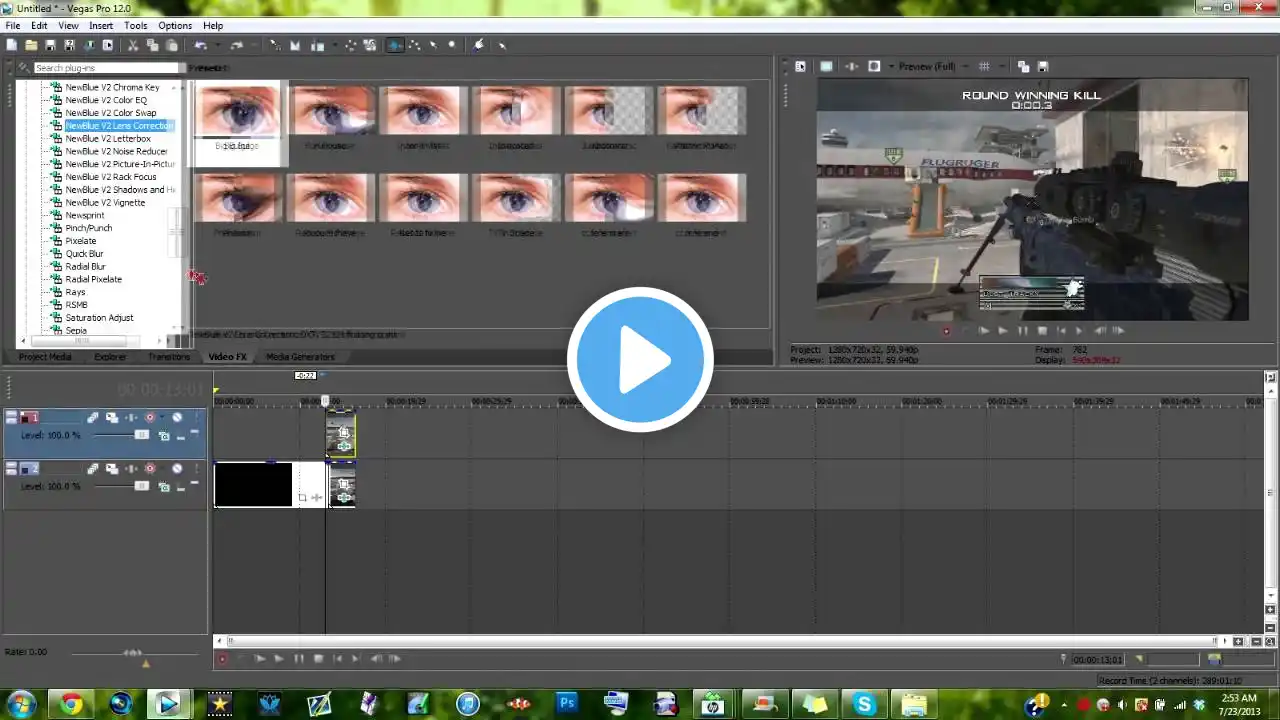Click the Level slider handle on track 1
1280x720 pixels.
pos(142,435)
